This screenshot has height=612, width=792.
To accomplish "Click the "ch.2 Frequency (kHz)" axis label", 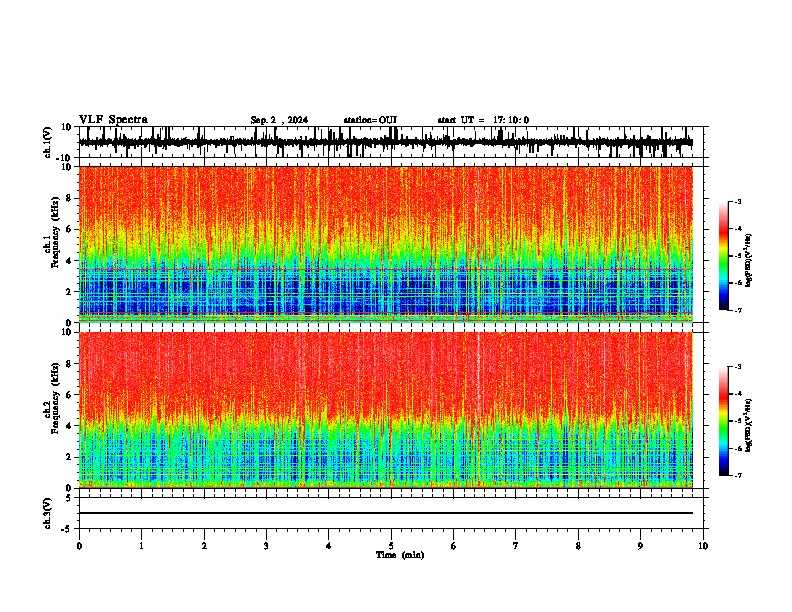I will pos(52,398).
